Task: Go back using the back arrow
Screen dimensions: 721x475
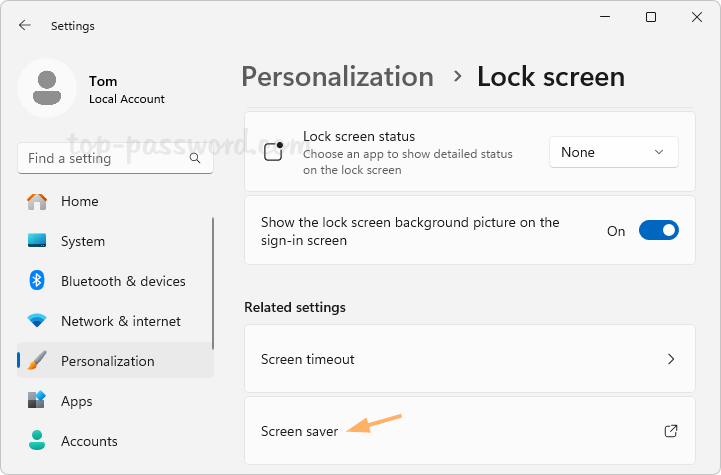Action: point(25,25)
